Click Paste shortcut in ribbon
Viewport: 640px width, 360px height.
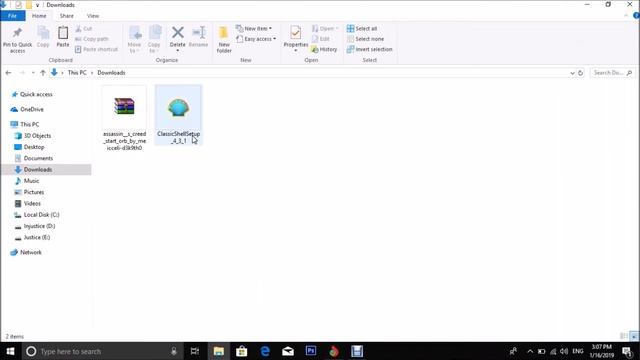point(96,49)
